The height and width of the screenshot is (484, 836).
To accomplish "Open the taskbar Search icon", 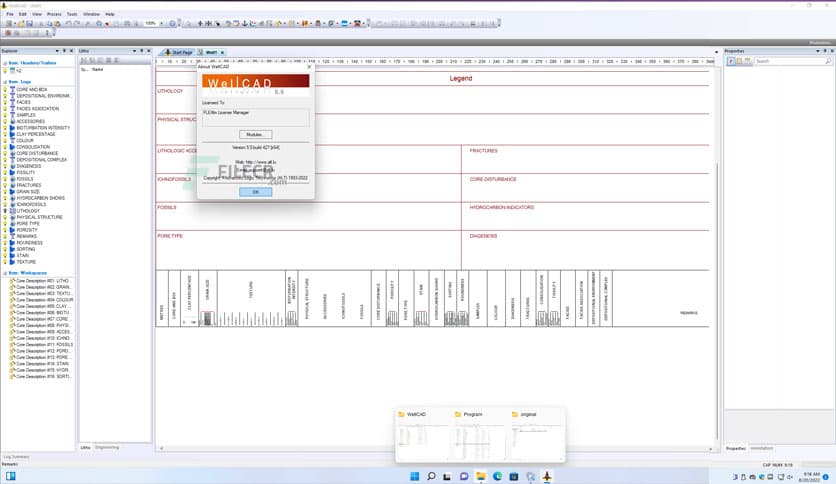I will tap(431, 477).
